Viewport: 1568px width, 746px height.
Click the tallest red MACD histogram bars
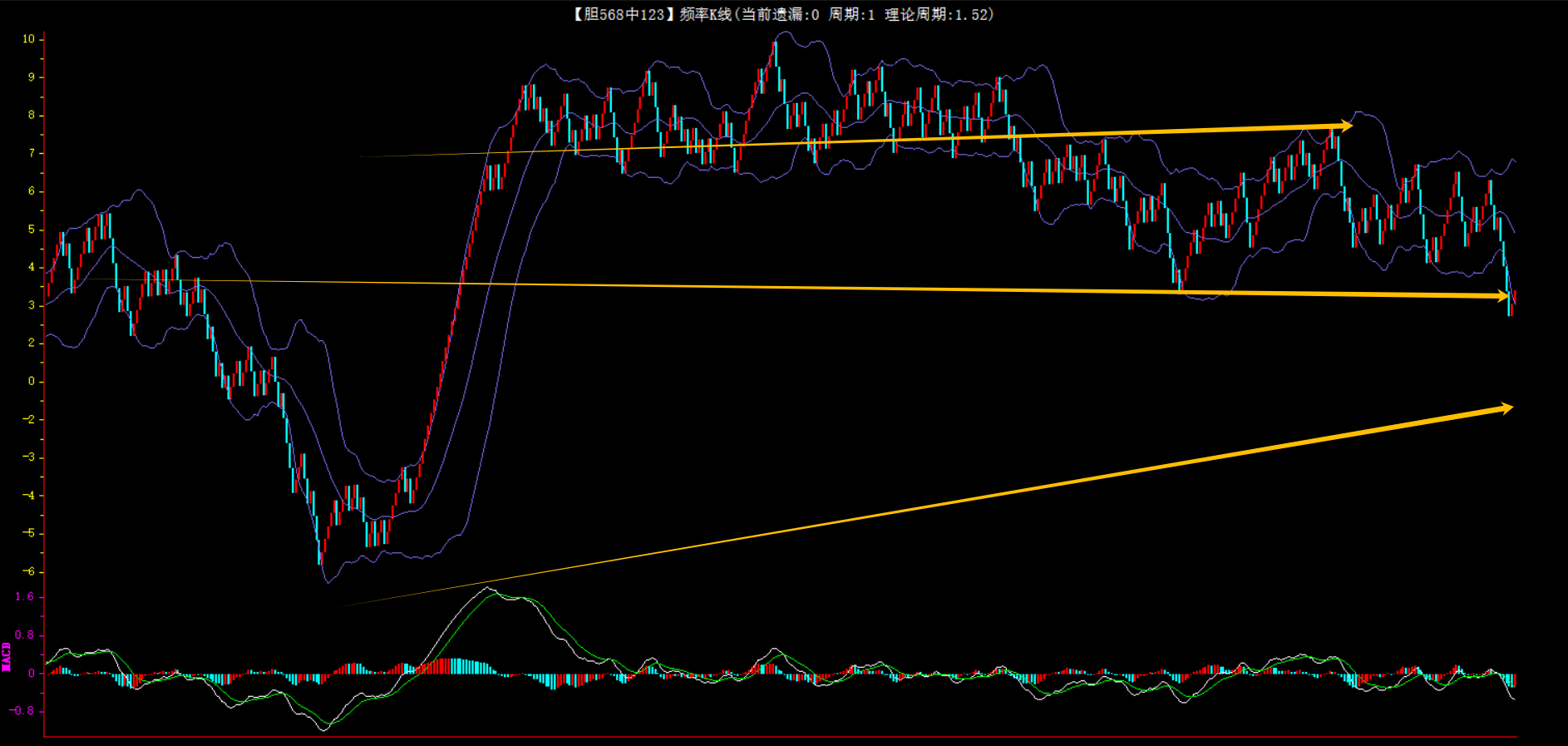tap(453, 665)
